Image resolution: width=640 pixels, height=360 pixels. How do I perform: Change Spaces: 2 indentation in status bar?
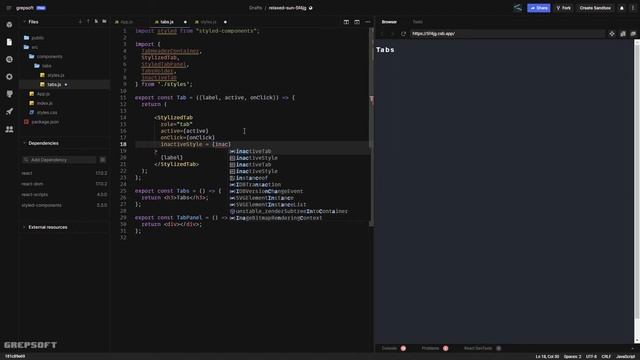(x=572, y=357)
